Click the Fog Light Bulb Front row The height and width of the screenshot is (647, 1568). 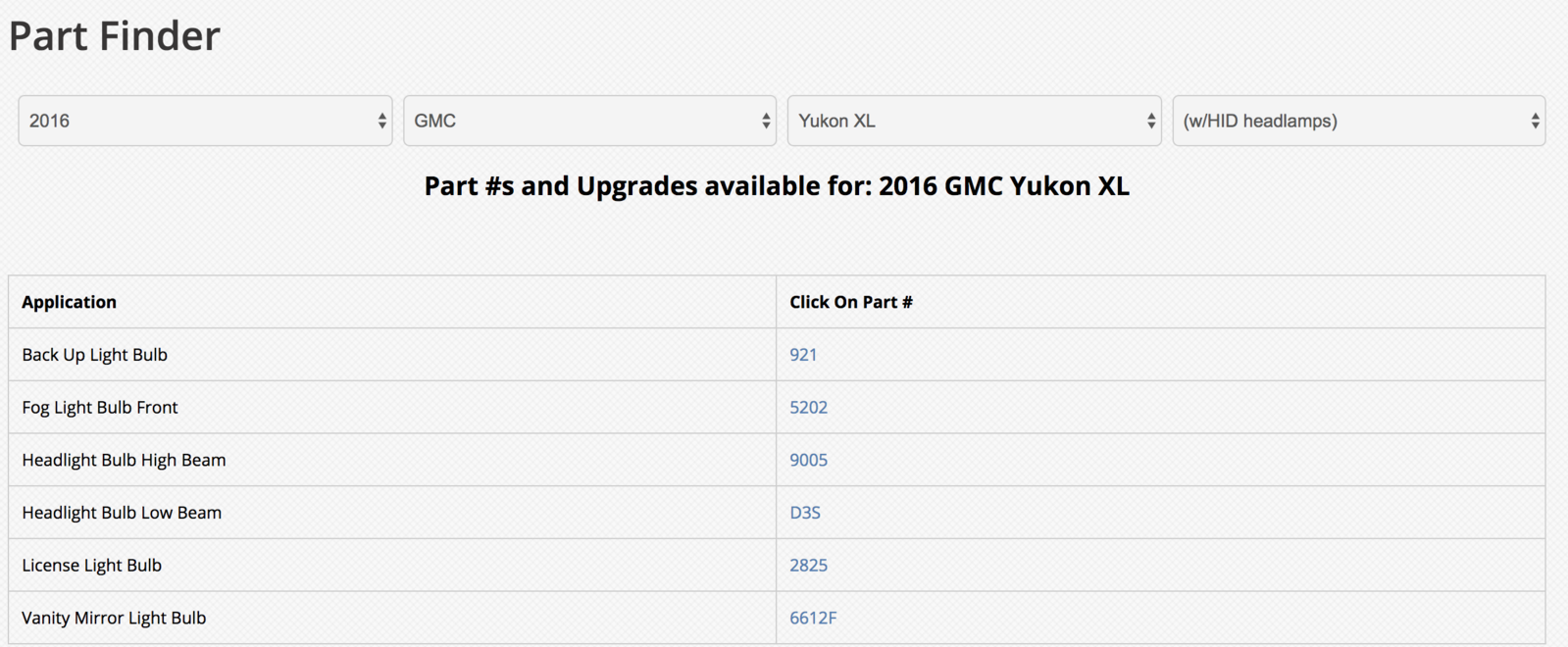tap(777, 408)
